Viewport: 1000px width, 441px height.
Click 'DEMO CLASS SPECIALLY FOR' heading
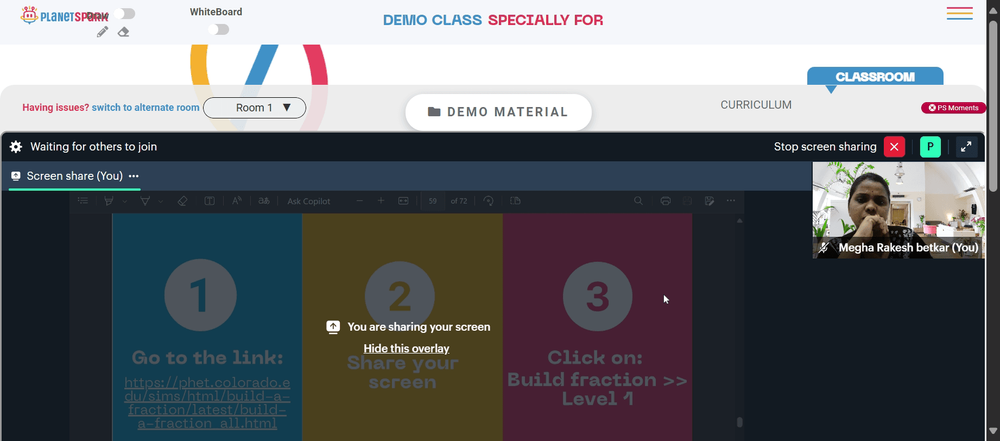[493, 20]
